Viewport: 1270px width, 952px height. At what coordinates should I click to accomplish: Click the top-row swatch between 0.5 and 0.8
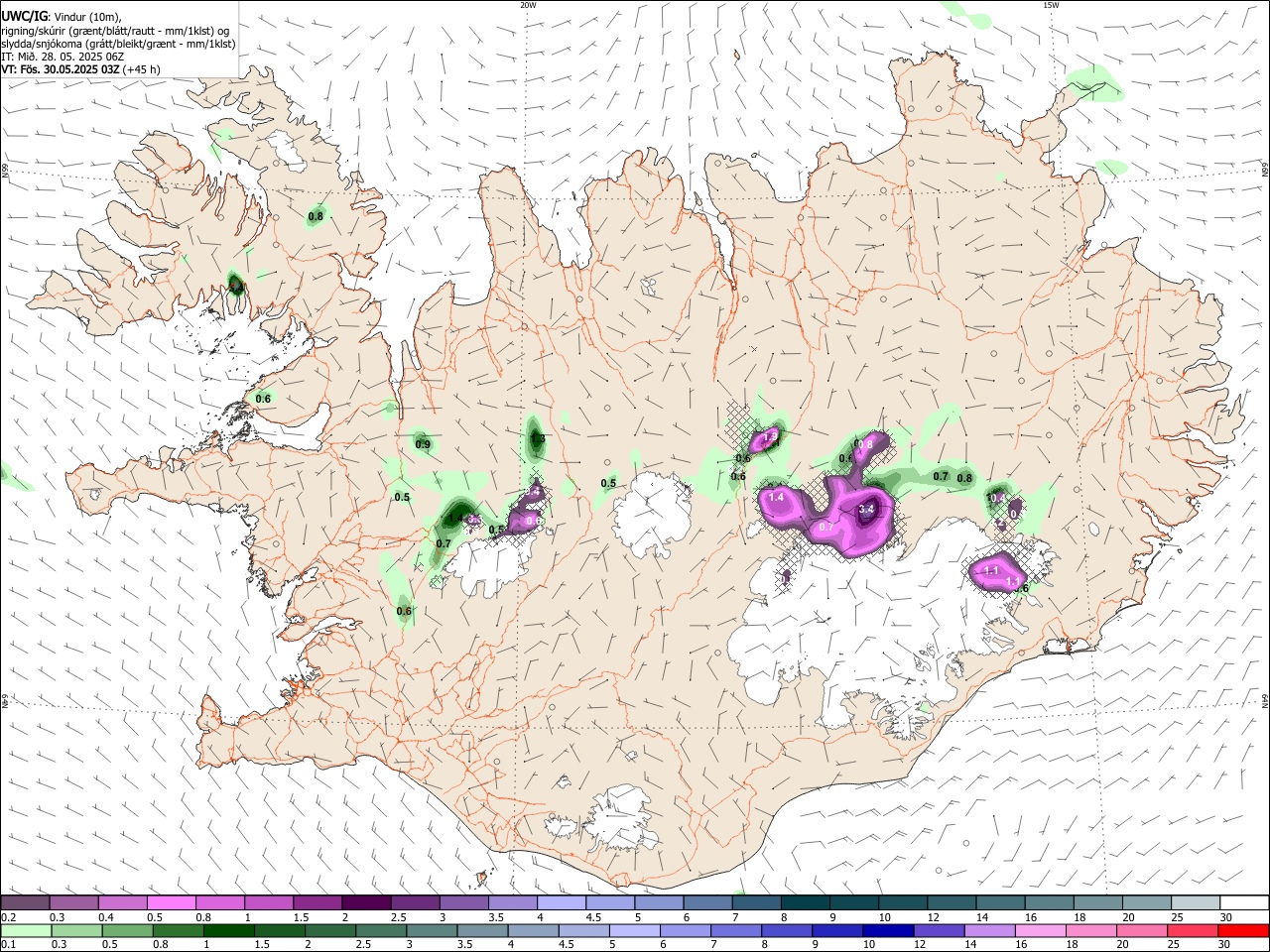(171, 903)
